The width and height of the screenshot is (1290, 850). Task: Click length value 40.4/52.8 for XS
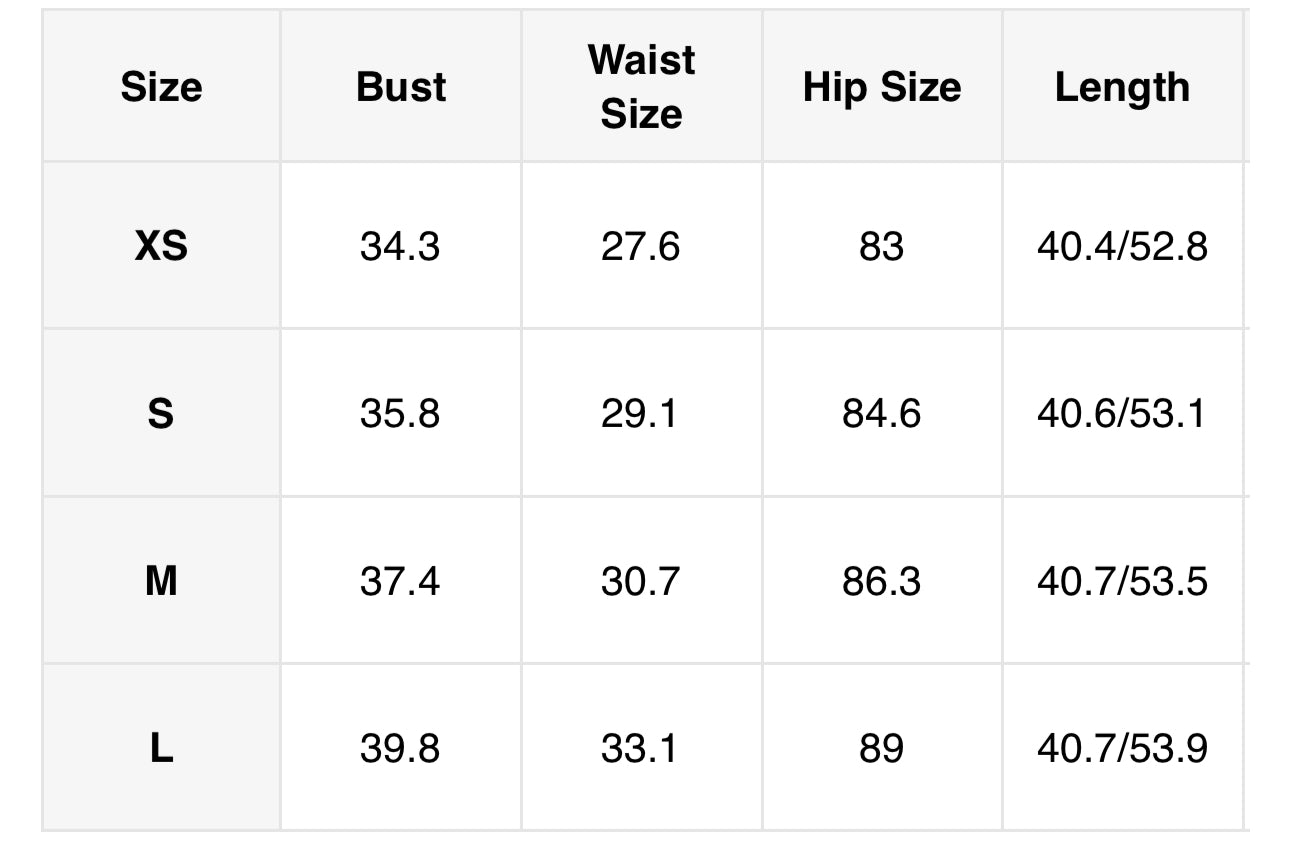pyautogui.click(x=1122, y=245)
